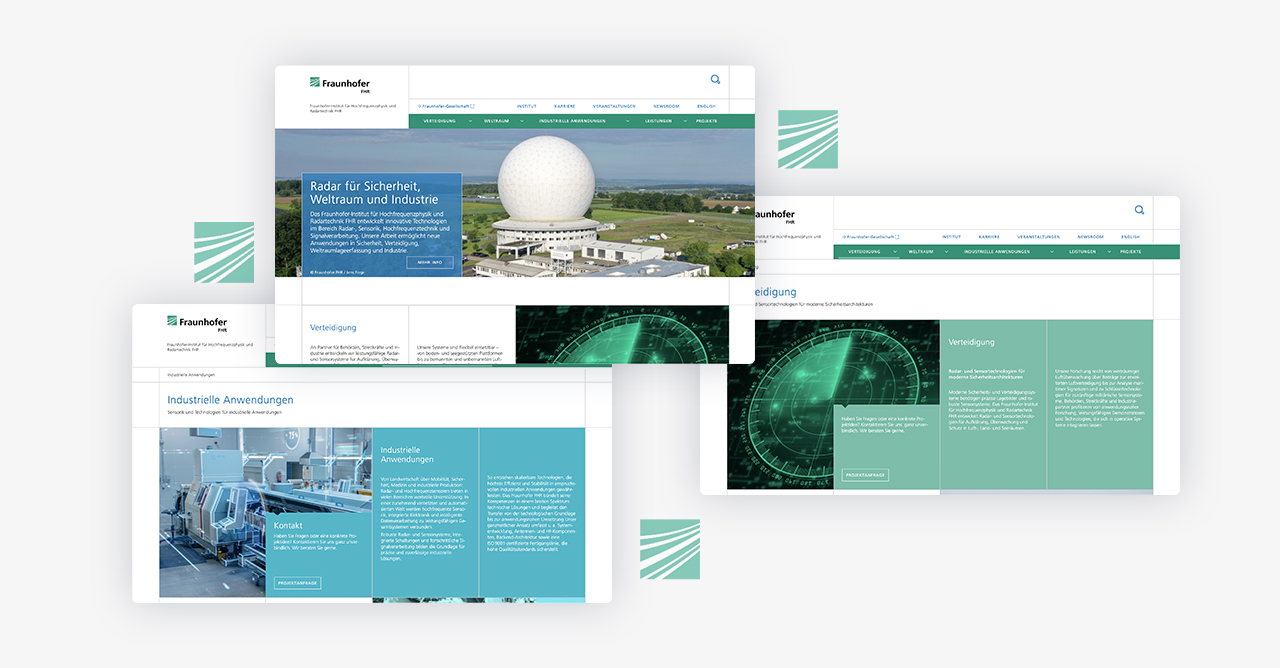Viewport: 1280px width, 668px height.
Task: Expand chevron beside VERTEIDIGUNG in right page window
Action: [x=895, y=252]
